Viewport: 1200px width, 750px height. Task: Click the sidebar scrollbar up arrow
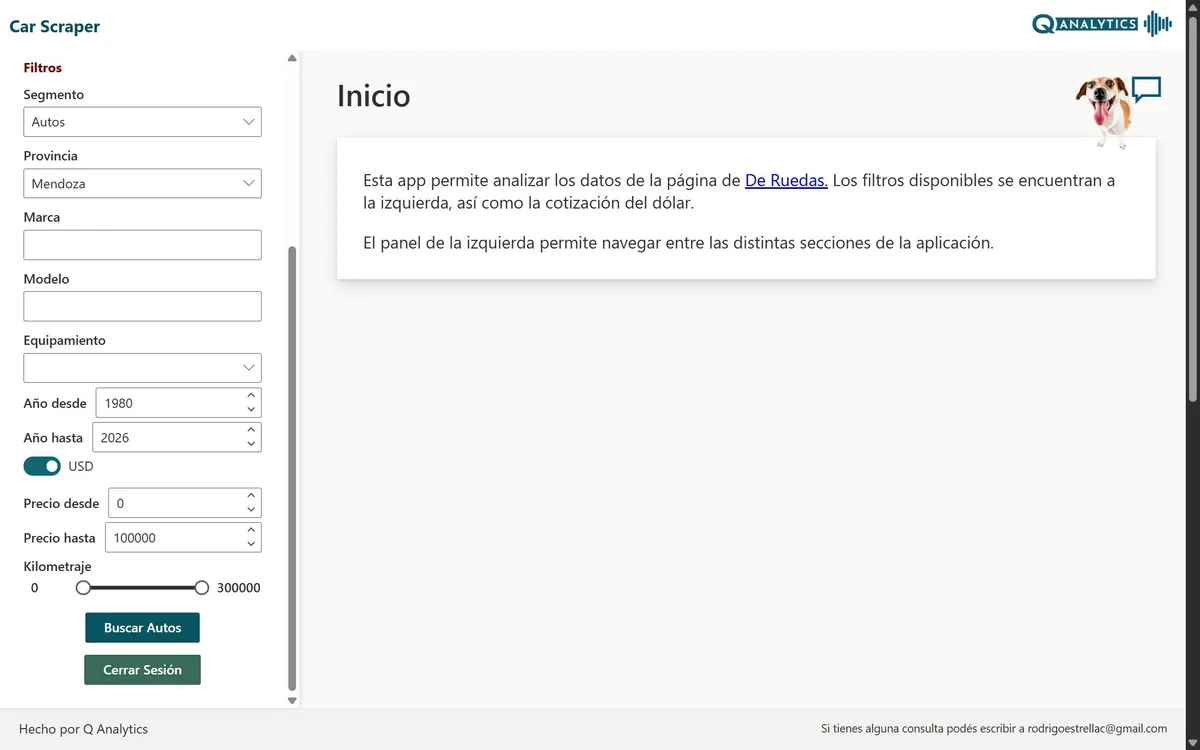click(292, 58)
